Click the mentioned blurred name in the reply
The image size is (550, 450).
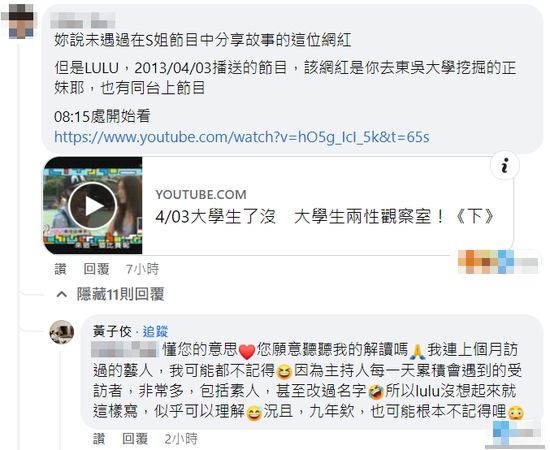124,349
